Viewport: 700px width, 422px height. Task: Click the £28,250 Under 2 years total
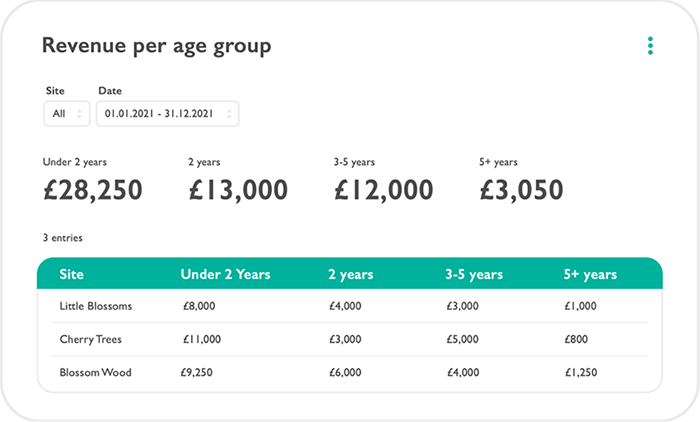(93, 190)
